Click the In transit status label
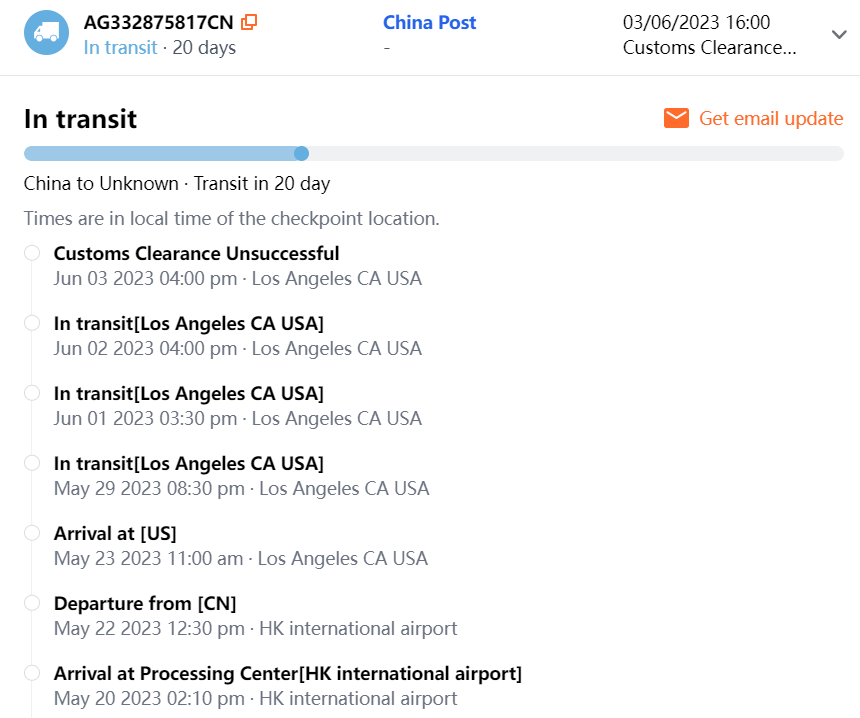Viewport: 860px width, 718px height. [x=120, y=47]
